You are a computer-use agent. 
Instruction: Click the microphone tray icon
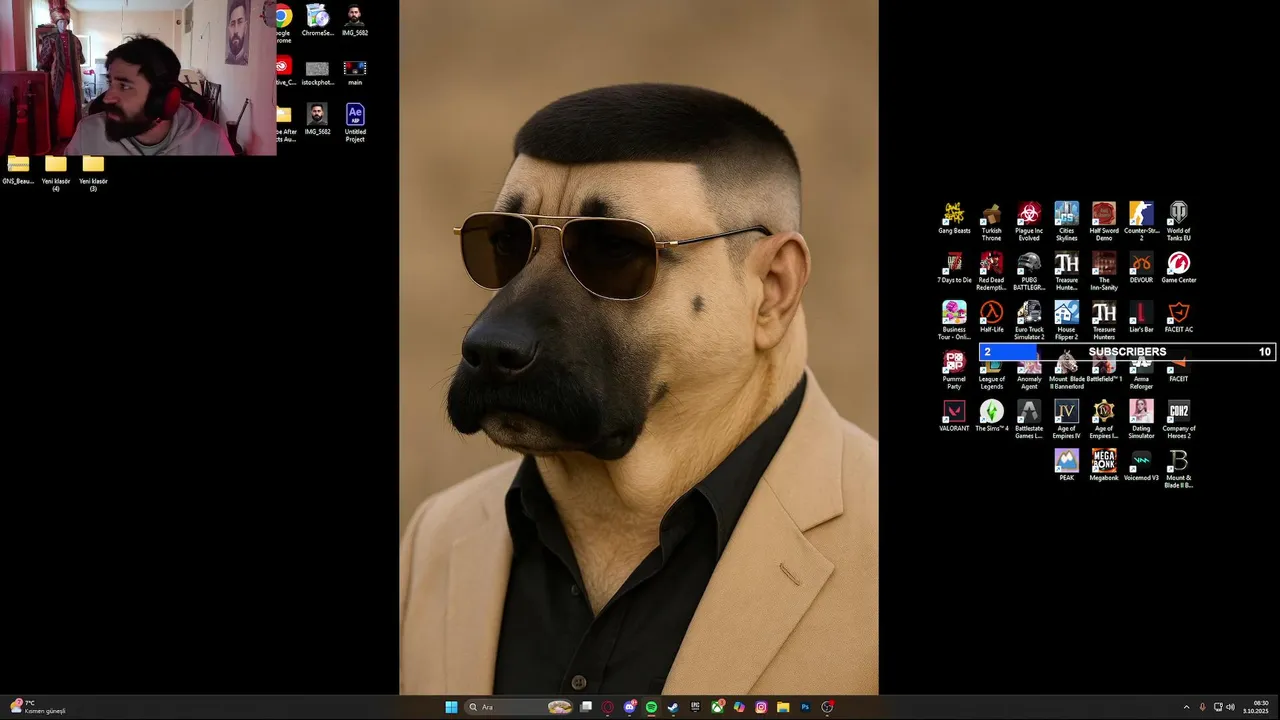click(1202, 707)
